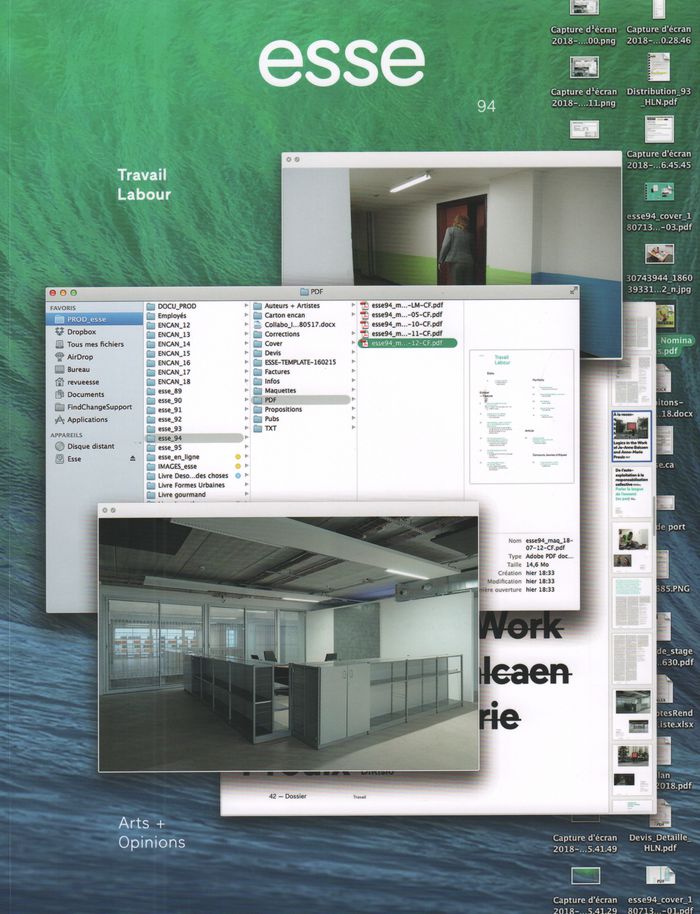Open the ENCAN_18 folder
700x914 pixels.
[174, 381]
